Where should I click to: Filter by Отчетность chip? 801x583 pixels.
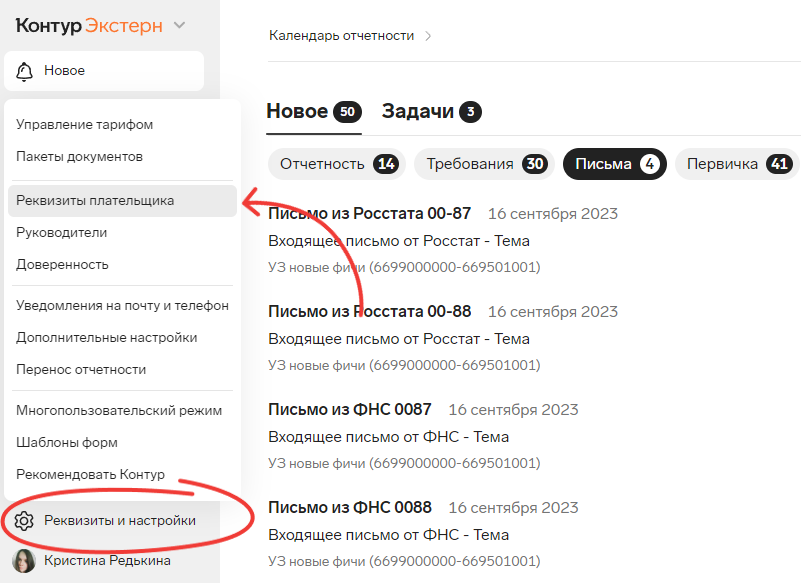tap(337, 164)
